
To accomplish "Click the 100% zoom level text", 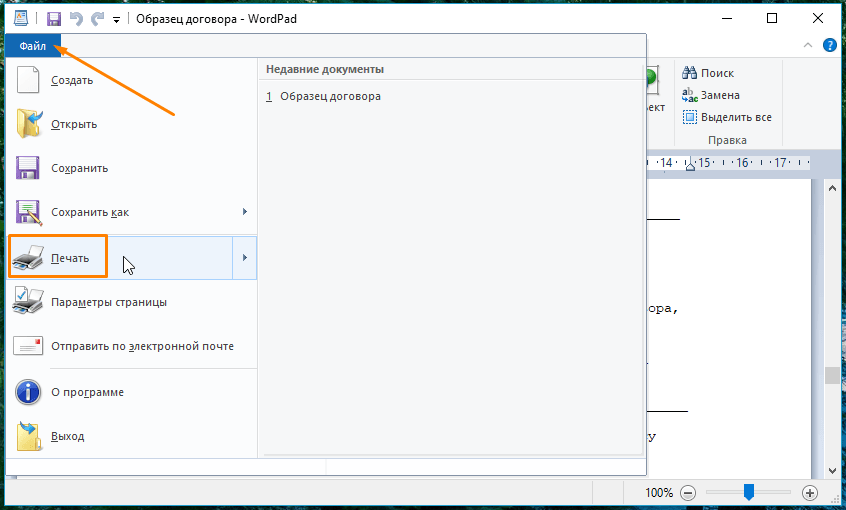I will [659, 493].
